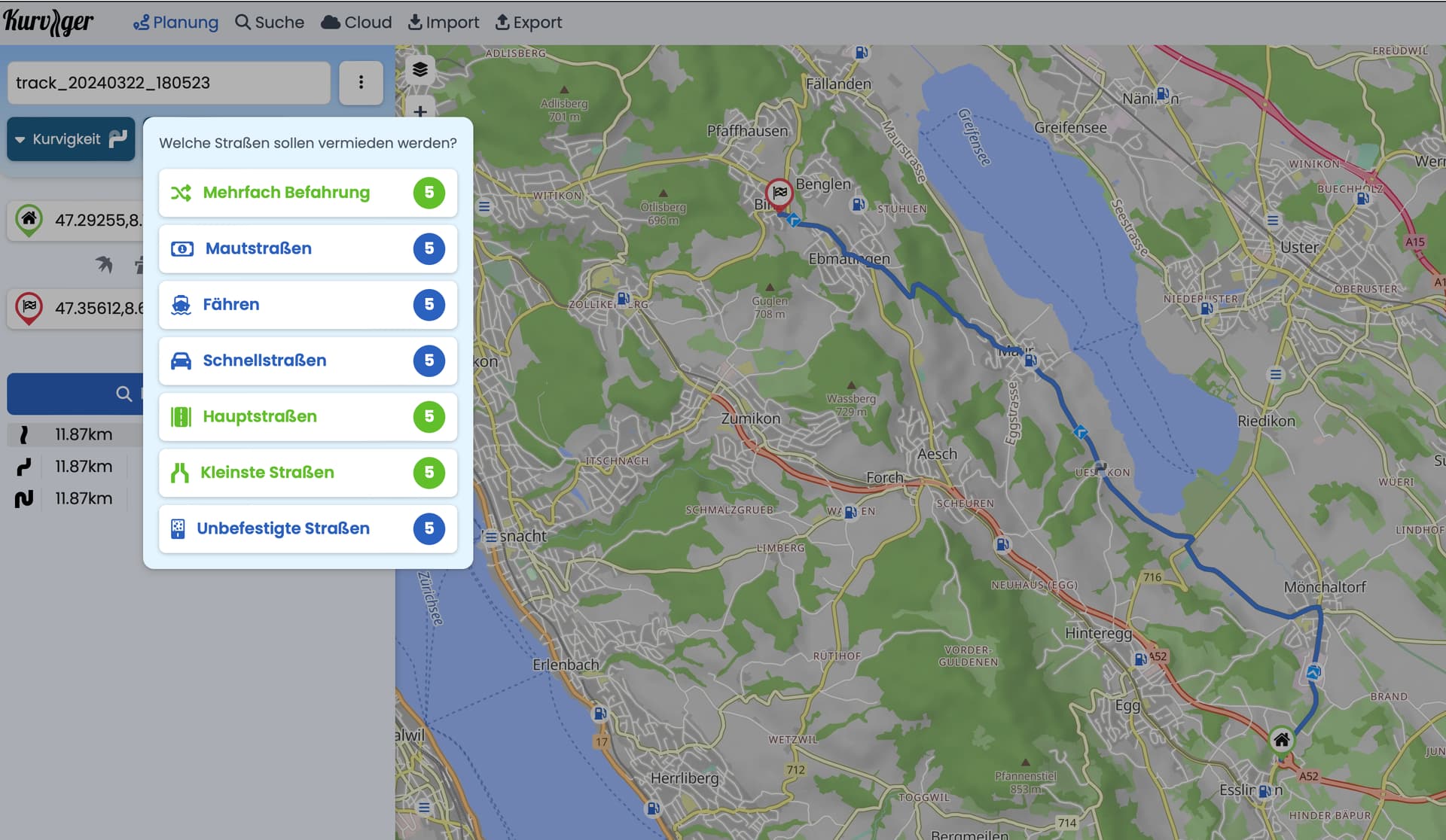The image size is (1446, 840).
Task: Click the Kurviger logo
Action: click(48, 22)
